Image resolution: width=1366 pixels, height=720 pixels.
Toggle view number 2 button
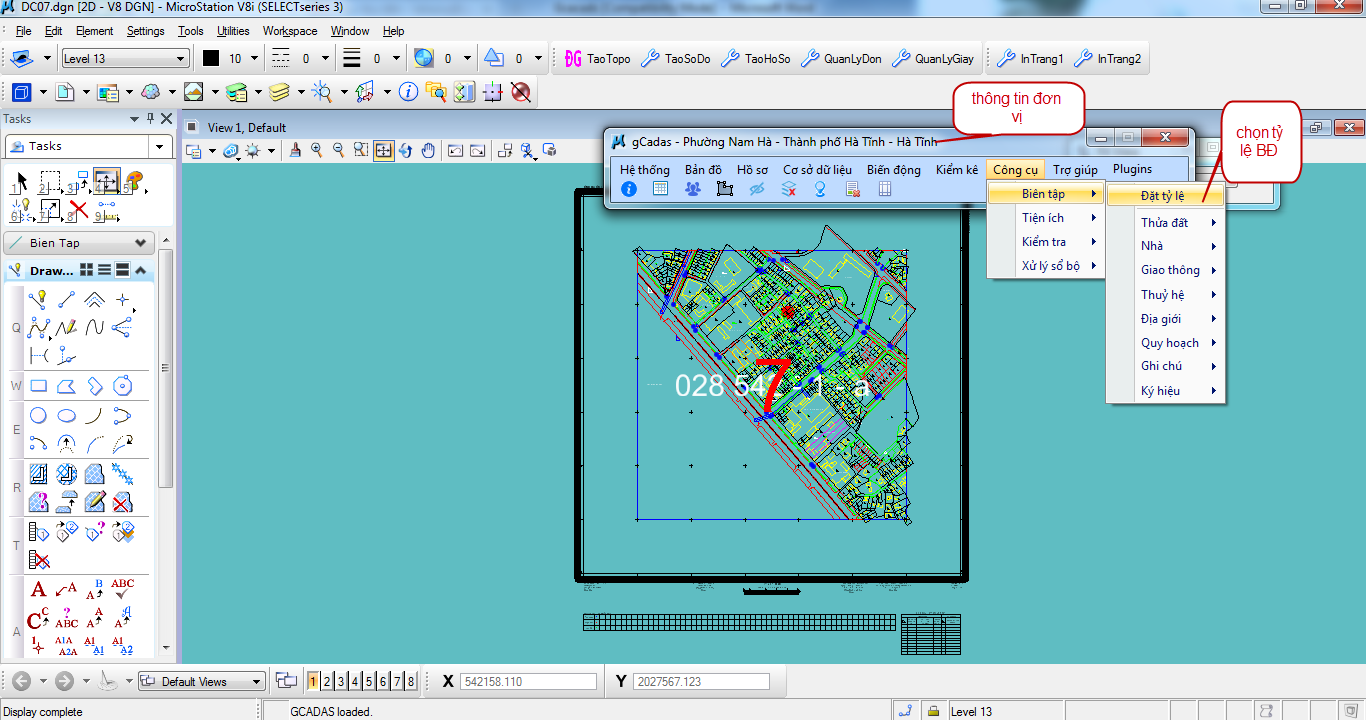[327, 682]
